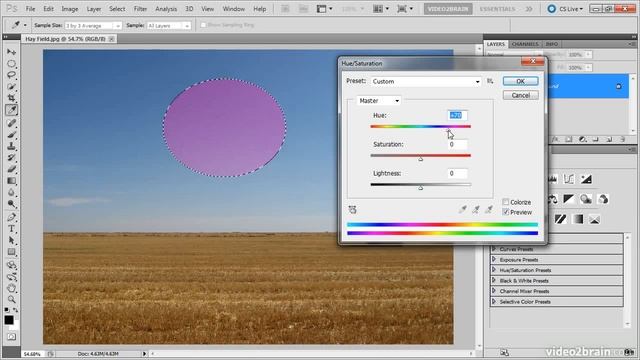Screen dimensions: 640x360
Task: Select the Eraser tool
Action: (x=11, y=169)
